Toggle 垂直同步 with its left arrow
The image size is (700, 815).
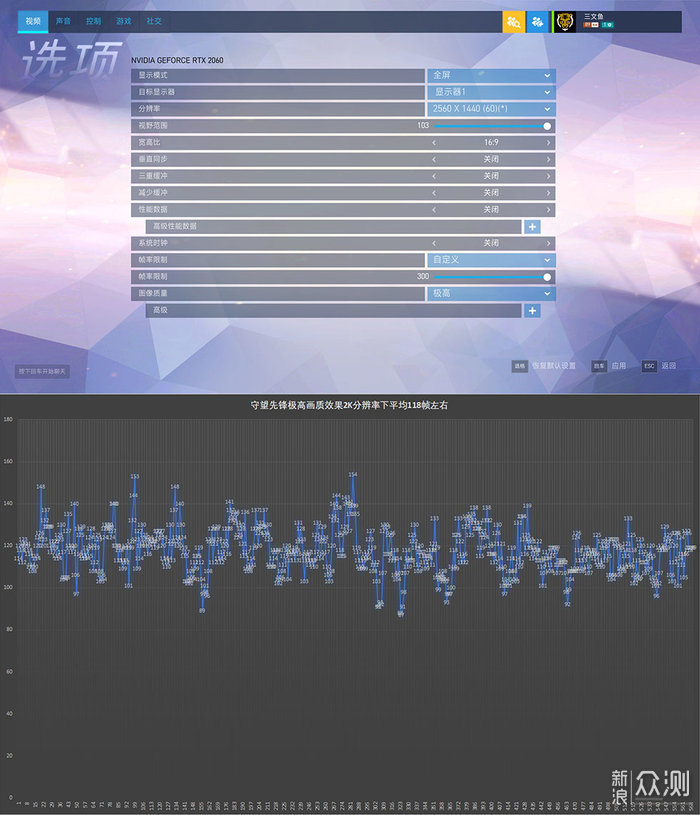[x=434, y=159]
